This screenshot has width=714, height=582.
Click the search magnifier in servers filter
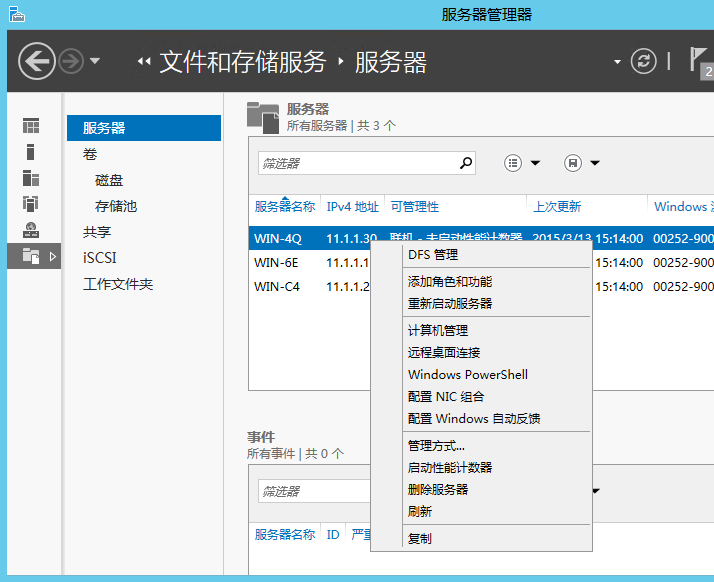(466, 163)
